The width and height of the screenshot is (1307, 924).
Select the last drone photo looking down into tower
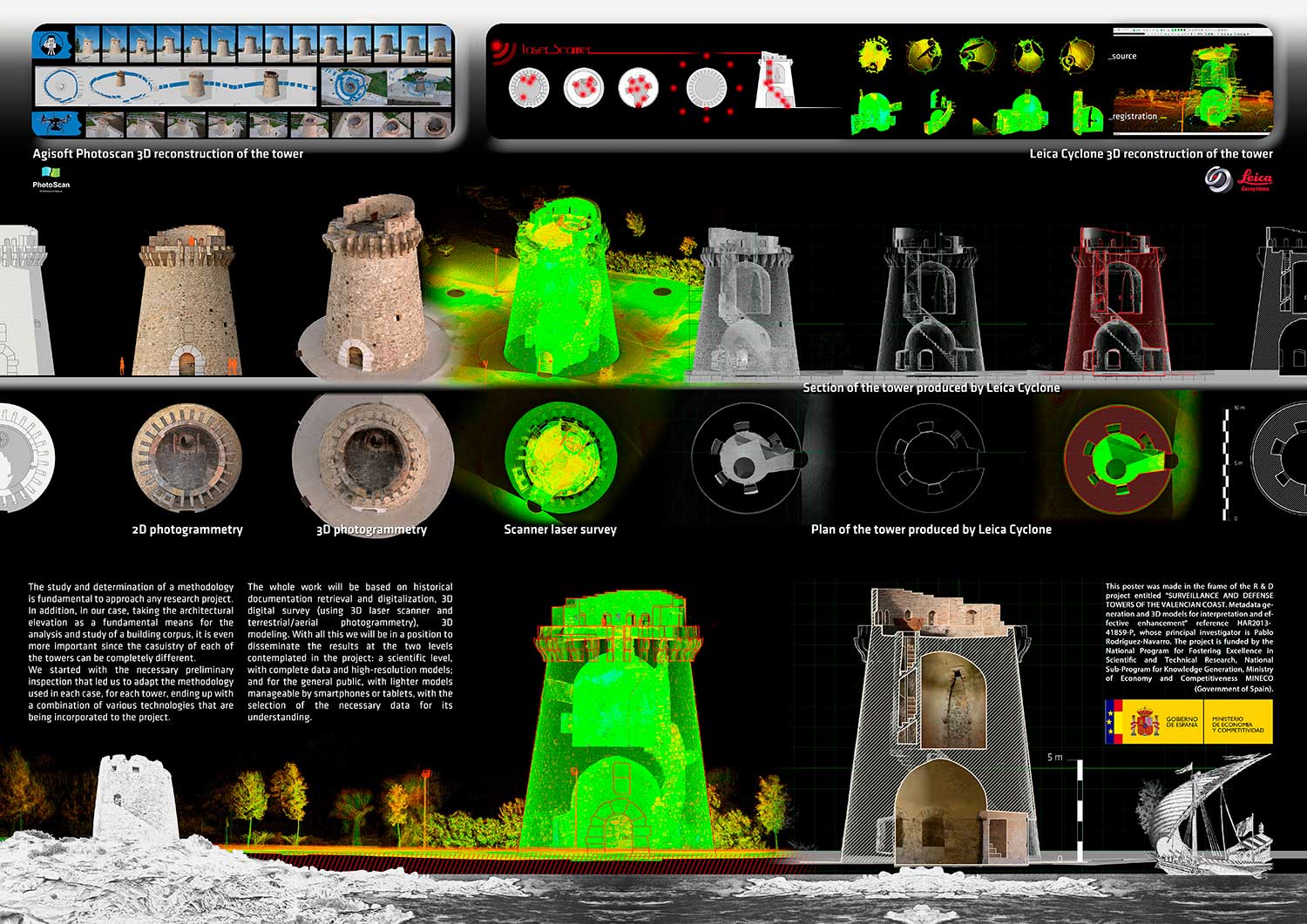coord(433,124)
